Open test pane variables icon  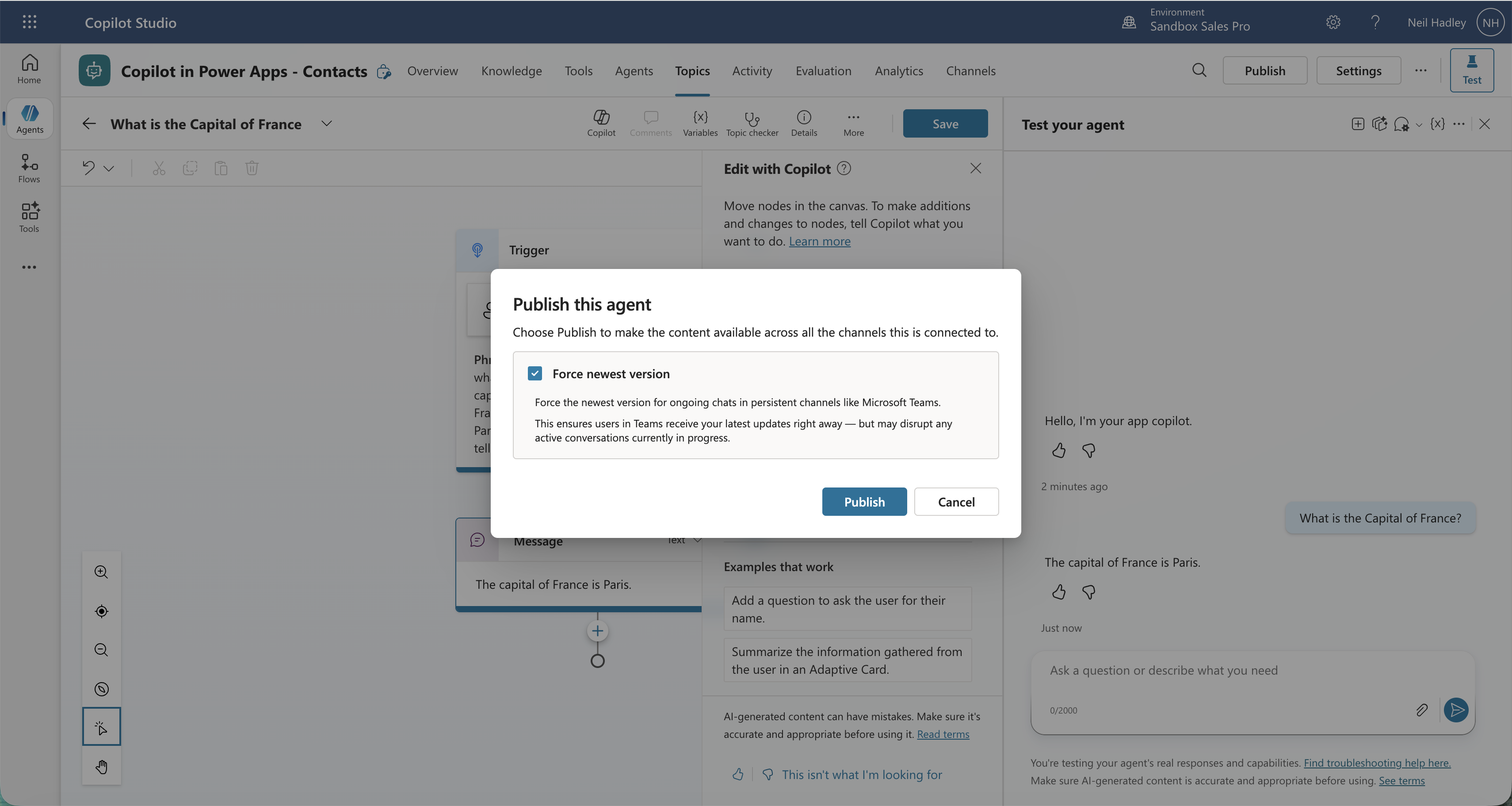tap(1437, 124)
